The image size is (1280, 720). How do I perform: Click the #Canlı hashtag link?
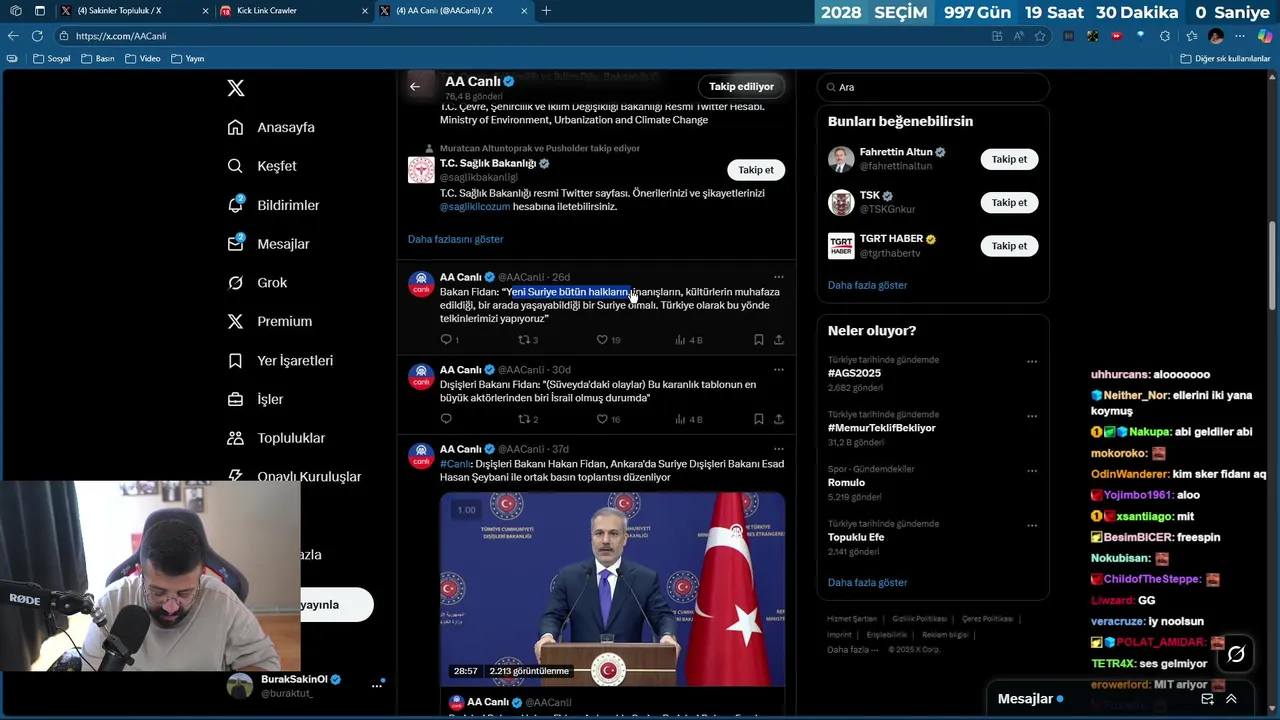click(455, 464)
